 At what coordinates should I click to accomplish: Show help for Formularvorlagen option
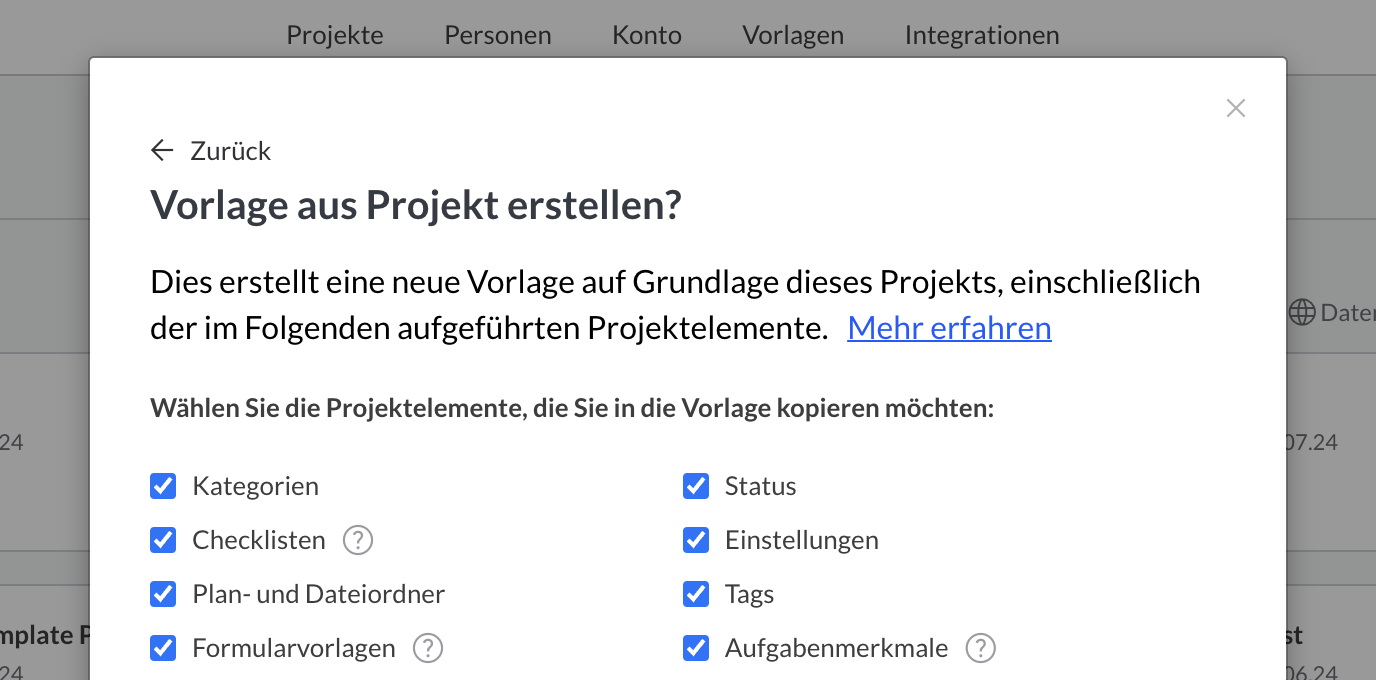tap(428, 649)
